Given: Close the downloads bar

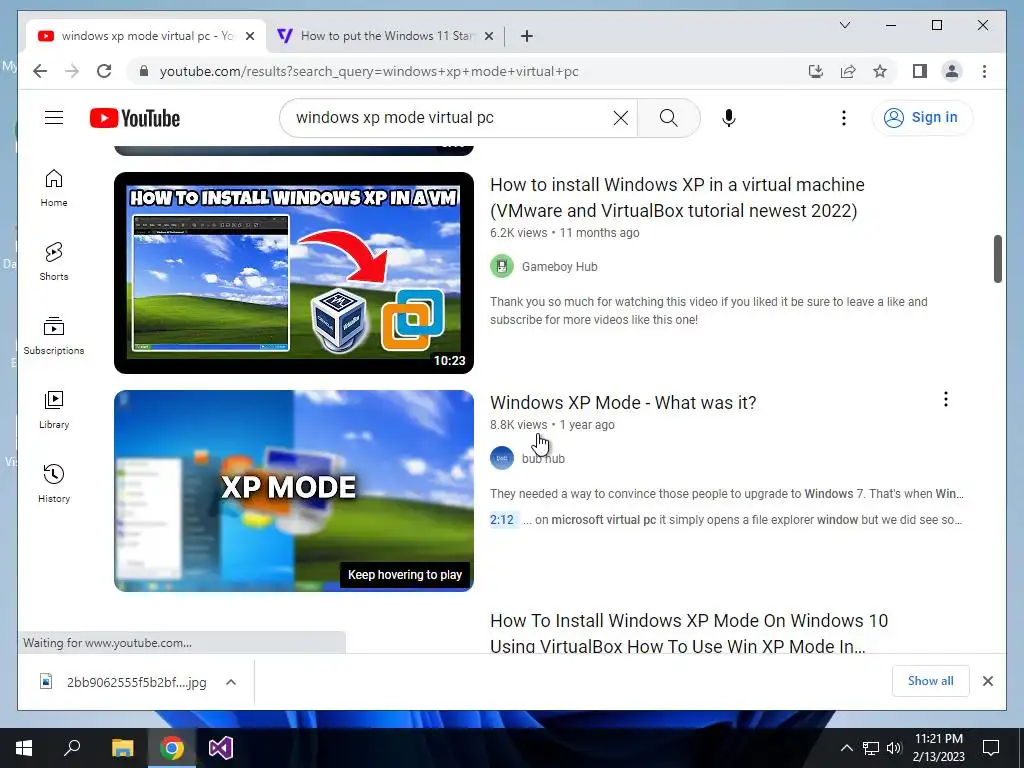Looking at the screenshot, I should pyautogui.click(x=988, y=681).
